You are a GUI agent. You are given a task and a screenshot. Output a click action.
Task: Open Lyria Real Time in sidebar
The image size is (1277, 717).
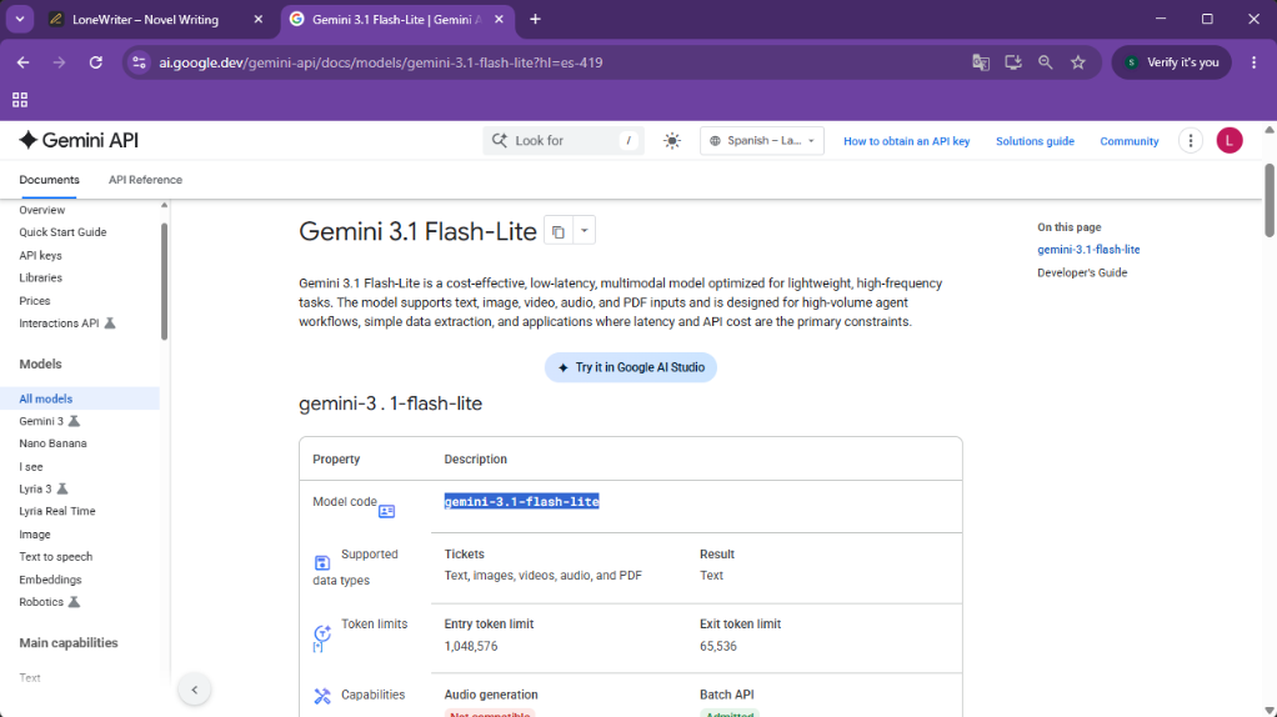click(57, 511)
